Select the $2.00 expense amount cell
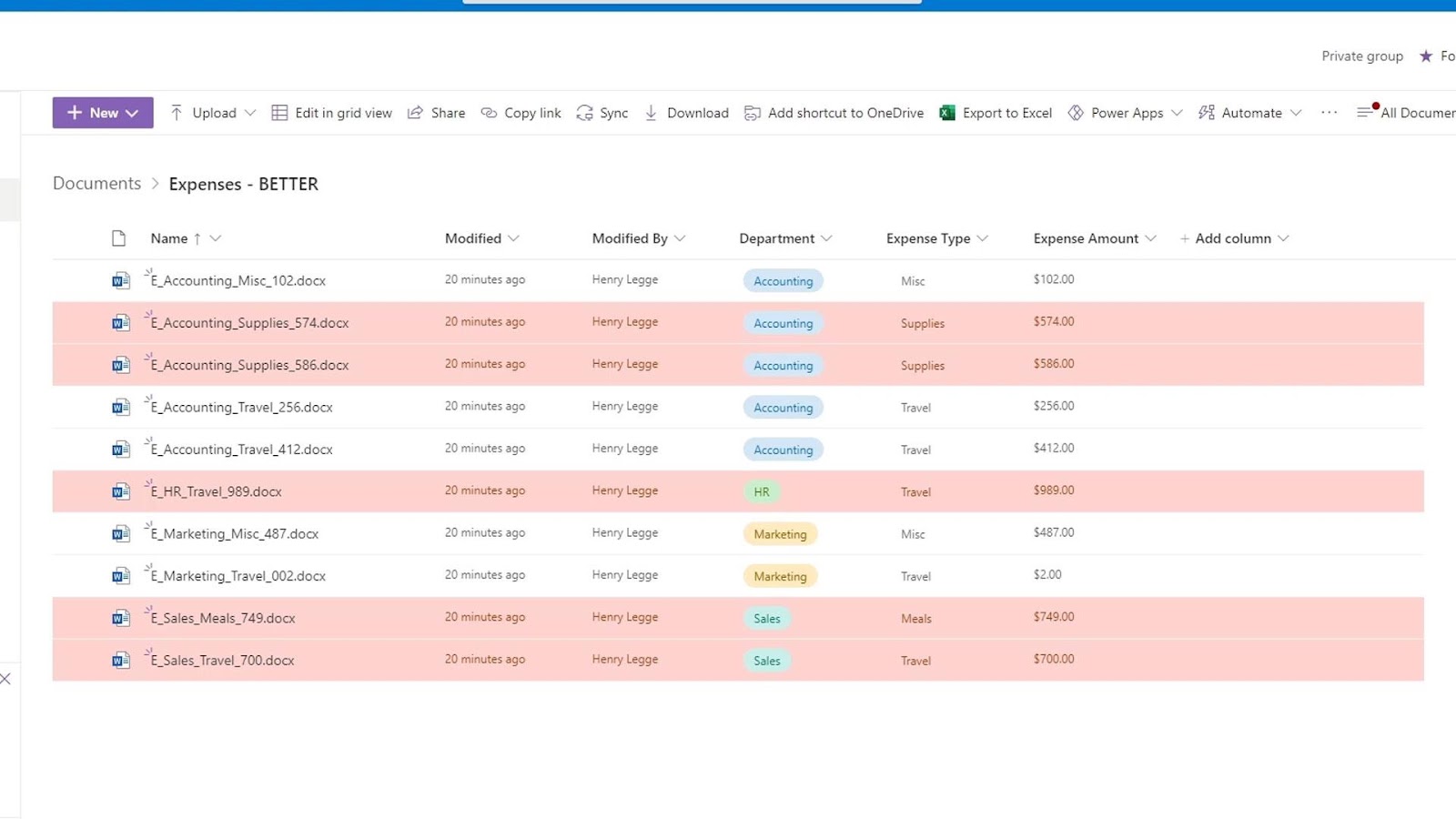Screen dimensions: 1456x819 click(1047, 575)
